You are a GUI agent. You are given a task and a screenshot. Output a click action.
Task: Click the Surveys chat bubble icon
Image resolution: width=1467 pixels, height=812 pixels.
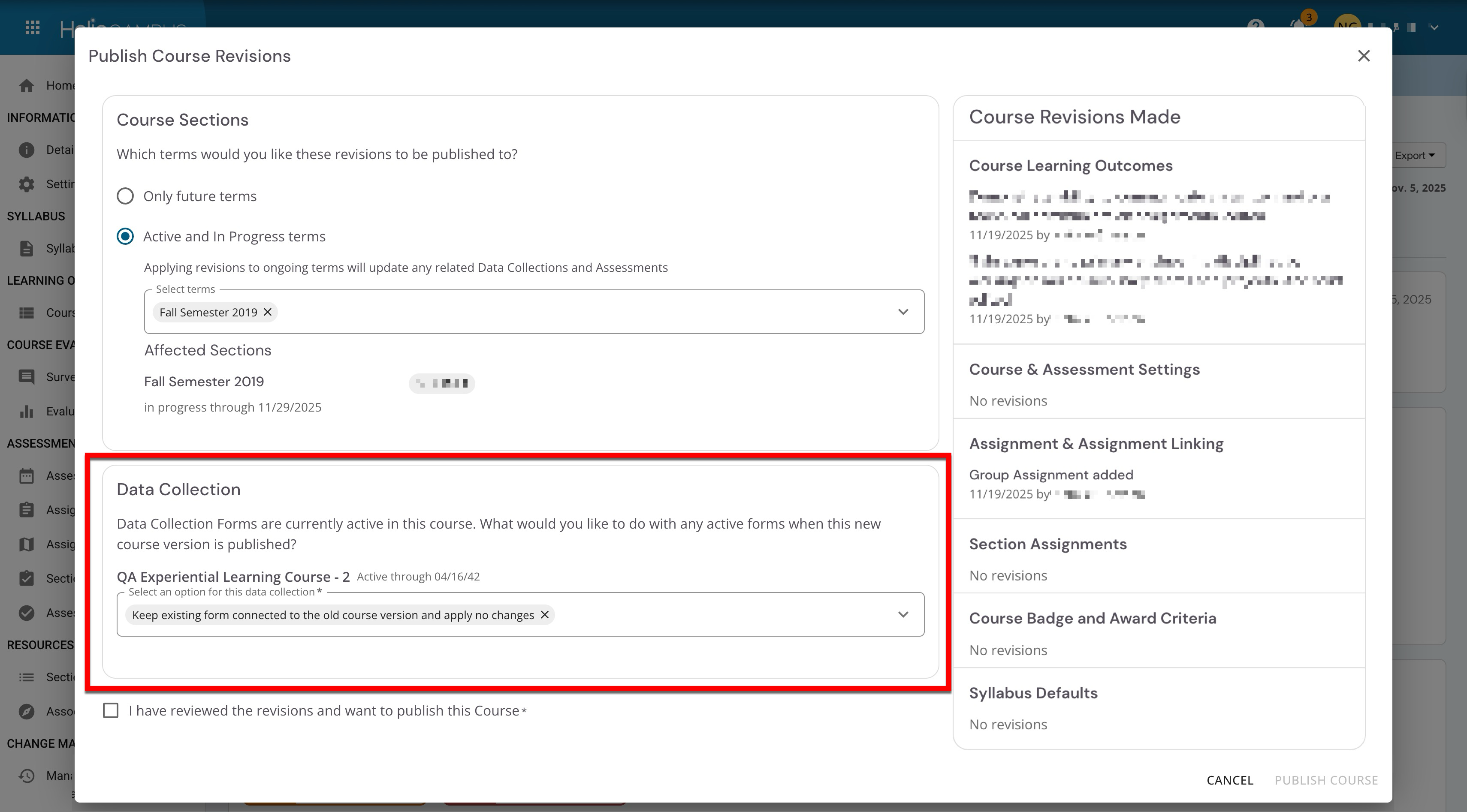26,377
